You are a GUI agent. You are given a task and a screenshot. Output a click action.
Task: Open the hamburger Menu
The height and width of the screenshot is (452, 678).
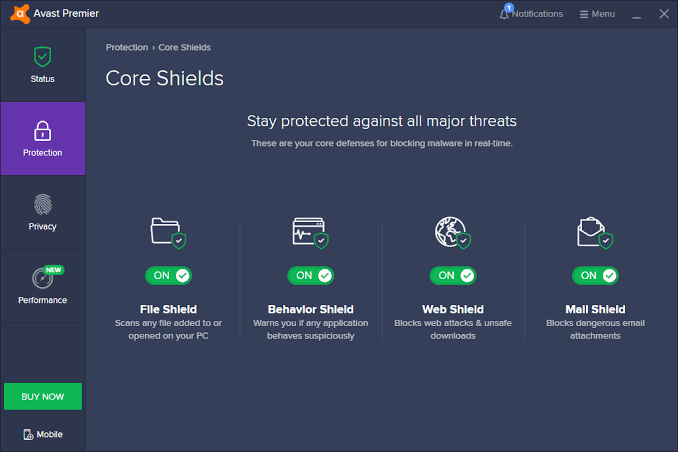(x=597, y=14)
